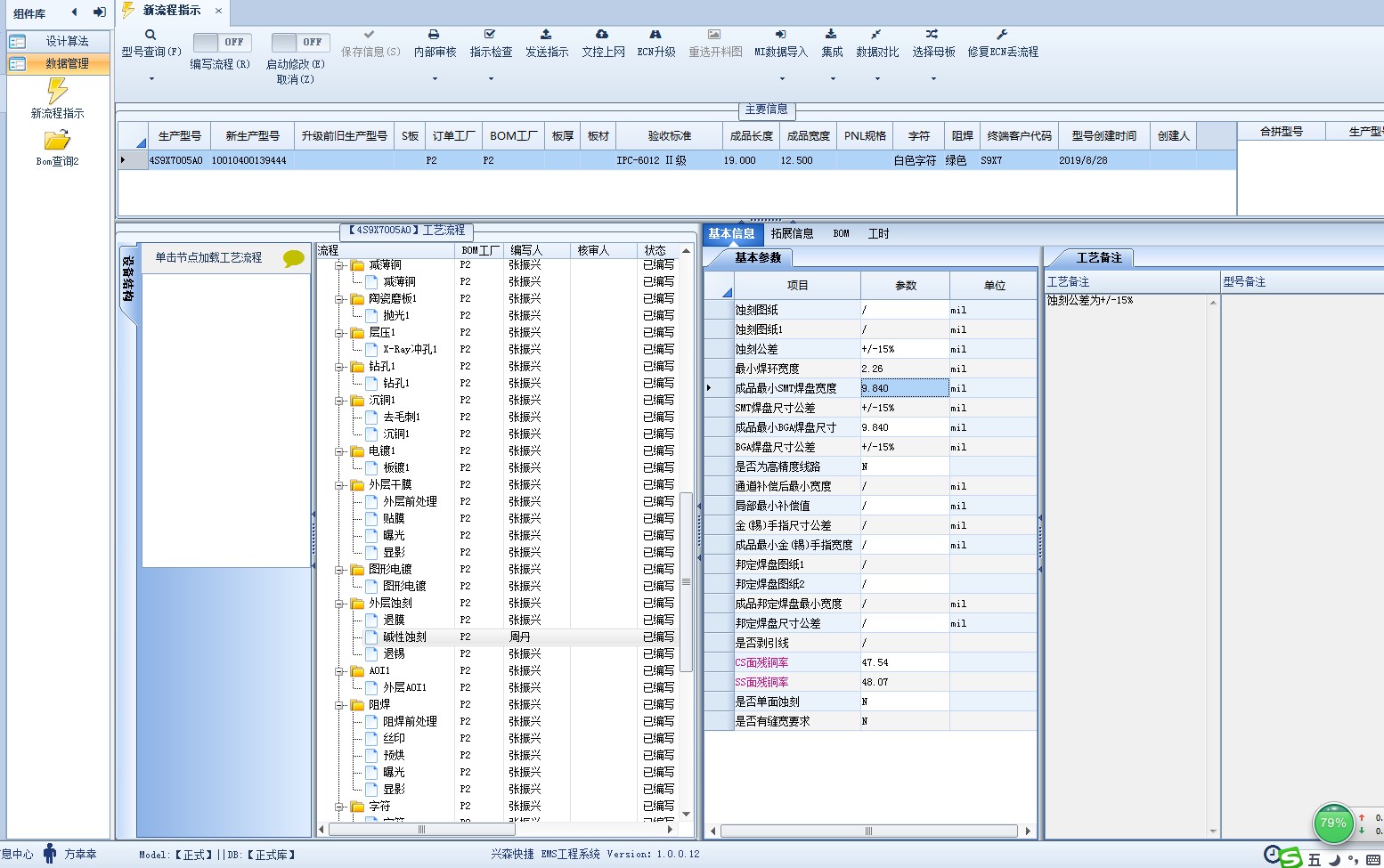The width and height of the screenshot is (1384, 868).
Task: Click the 重选开料图 image icon
Action: coord(714,34)
